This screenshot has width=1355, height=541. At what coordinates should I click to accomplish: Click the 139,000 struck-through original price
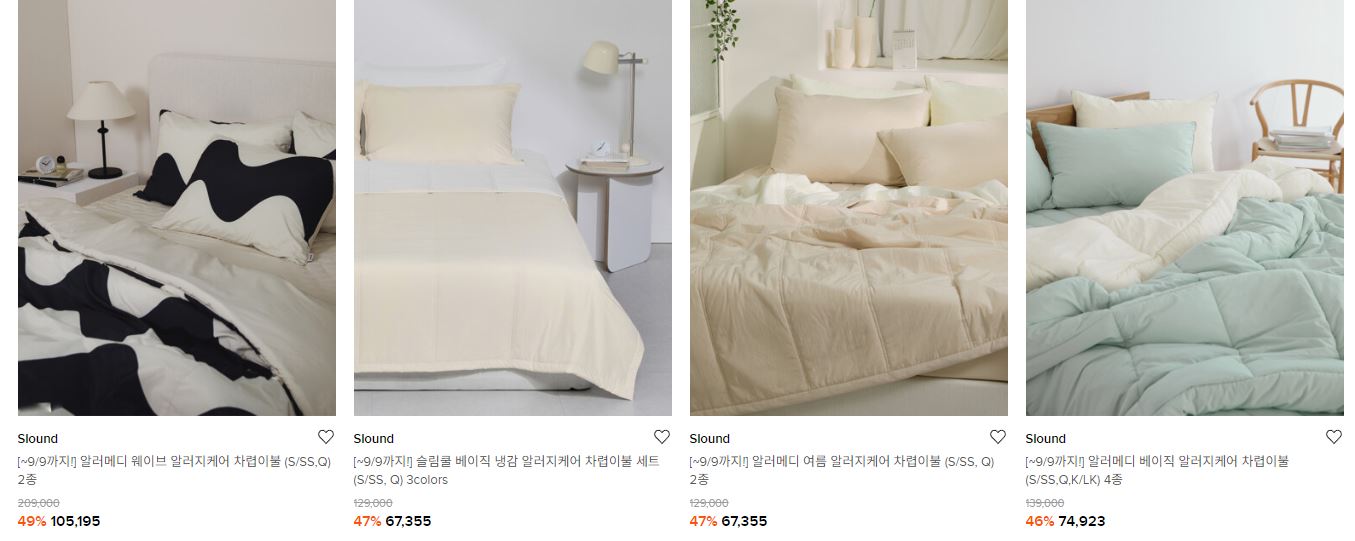(1045, 503)
